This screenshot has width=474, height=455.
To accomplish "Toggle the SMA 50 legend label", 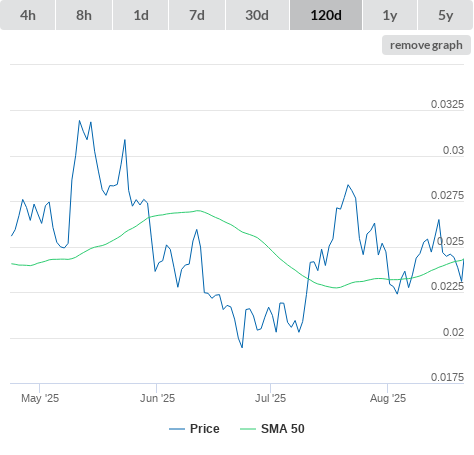I will 283,429.
